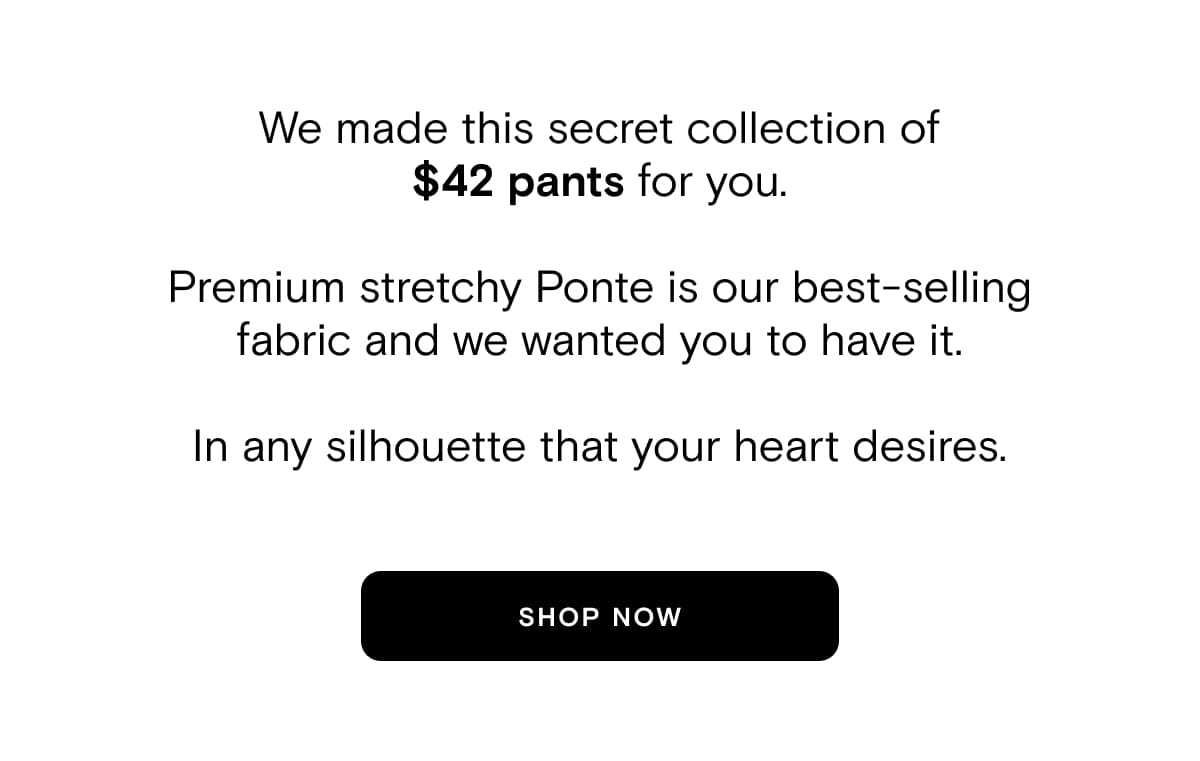The width and height of the screenshot is (1200, 761).
Task: Click the word "stretchy"
Action: [x=440, y=291]
